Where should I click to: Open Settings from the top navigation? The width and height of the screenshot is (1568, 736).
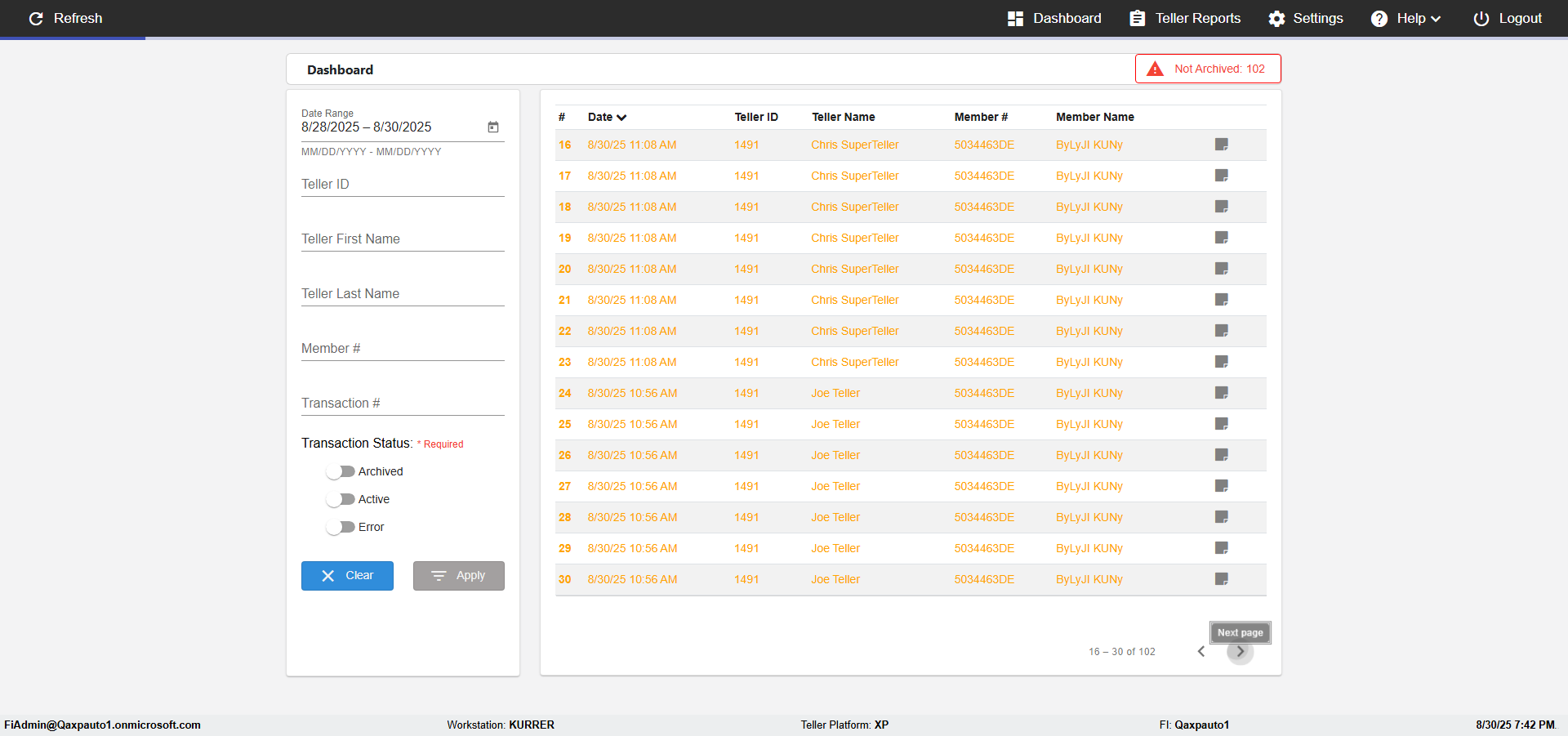tap(1306, 18)
